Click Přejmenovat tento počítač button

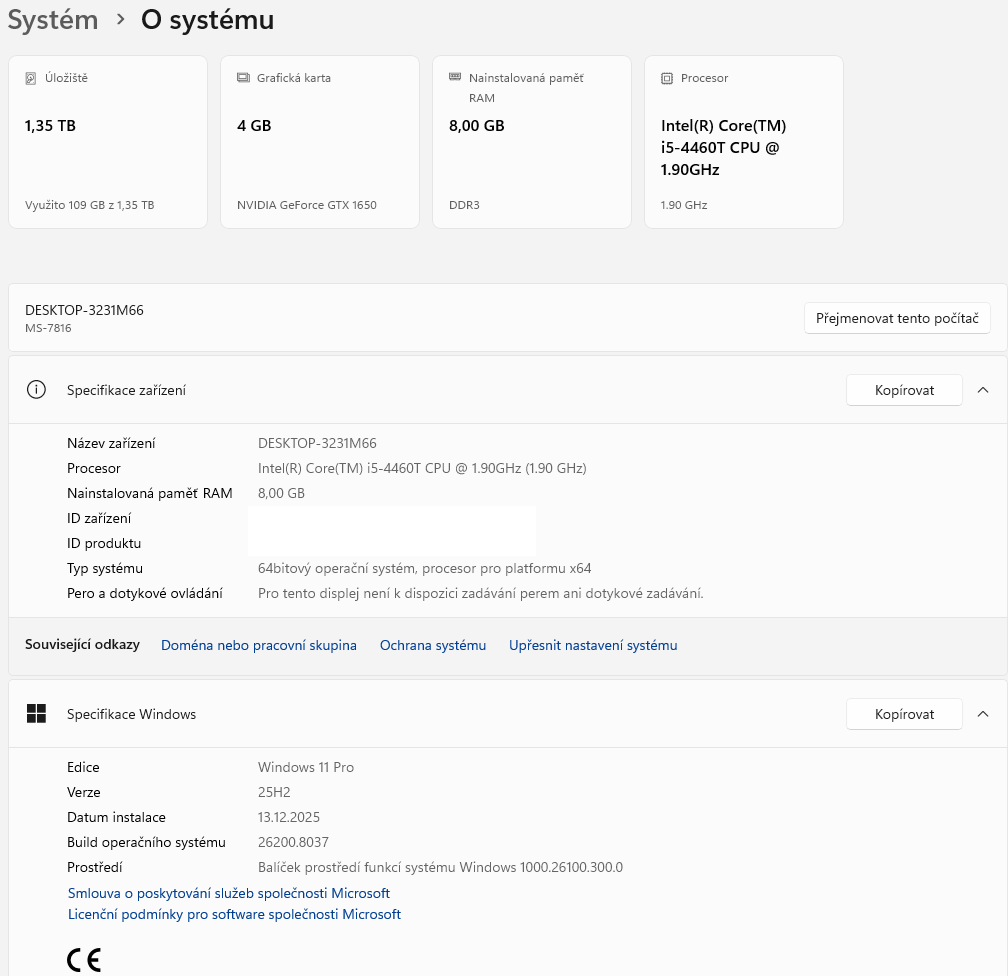(897, 318)
